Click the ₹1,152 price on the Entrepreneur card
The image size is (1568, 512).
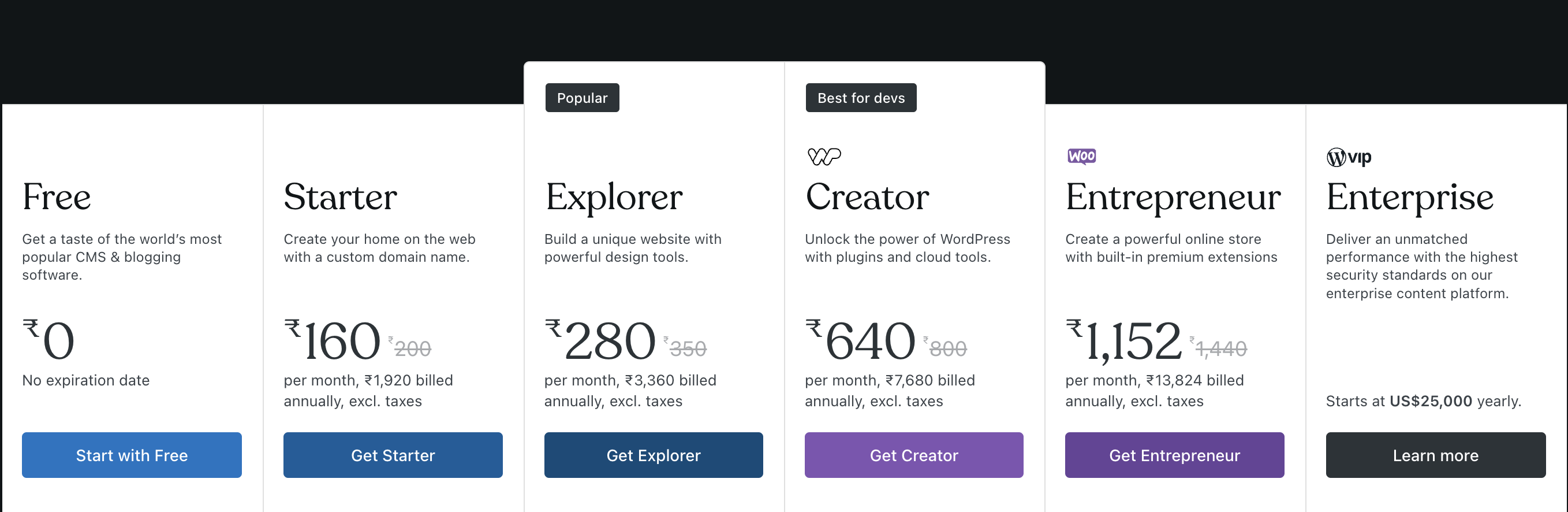(1123, 342)
